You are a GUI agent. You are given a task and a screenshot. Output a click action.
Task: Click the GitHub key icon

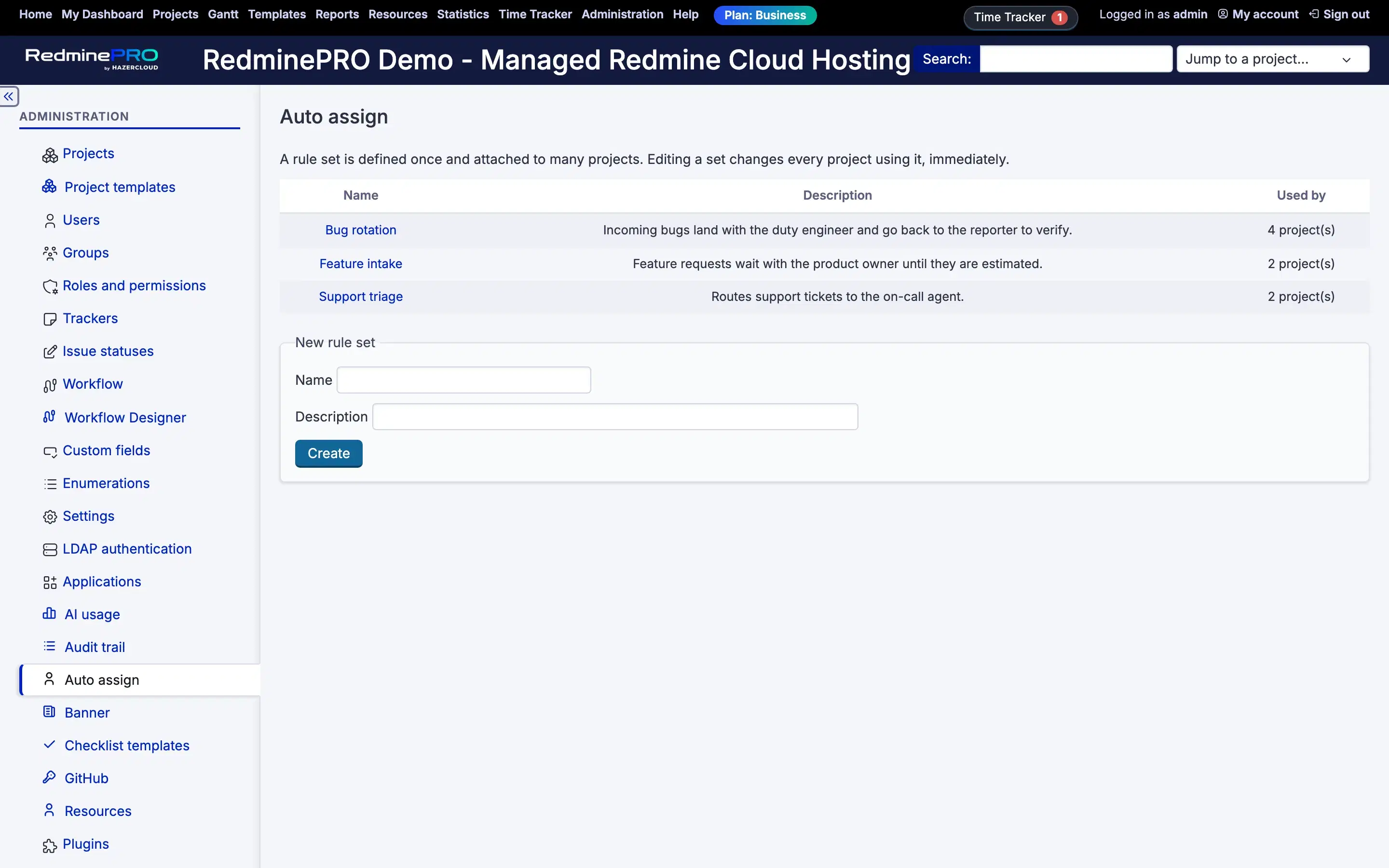coord(49,777)
